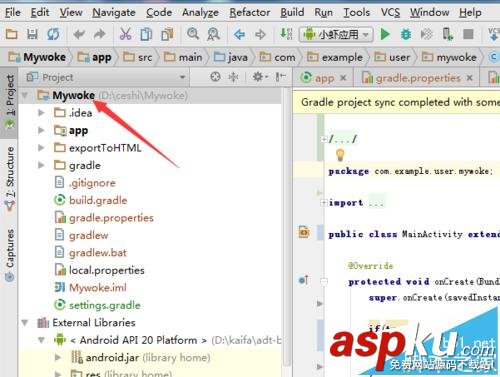Click the Copy icon in toolbar

coord(146,34)
